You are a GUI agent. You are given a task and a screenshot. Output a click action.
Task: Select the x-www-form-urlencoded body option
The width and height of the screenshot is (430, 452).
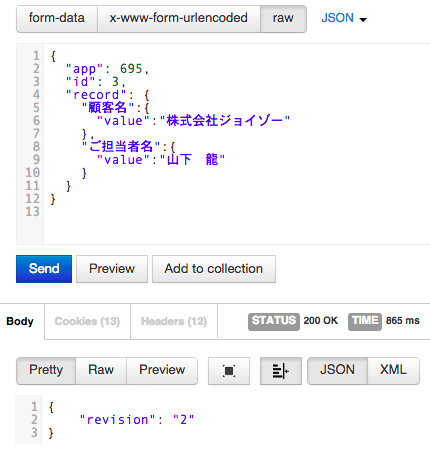click(179, 18)
